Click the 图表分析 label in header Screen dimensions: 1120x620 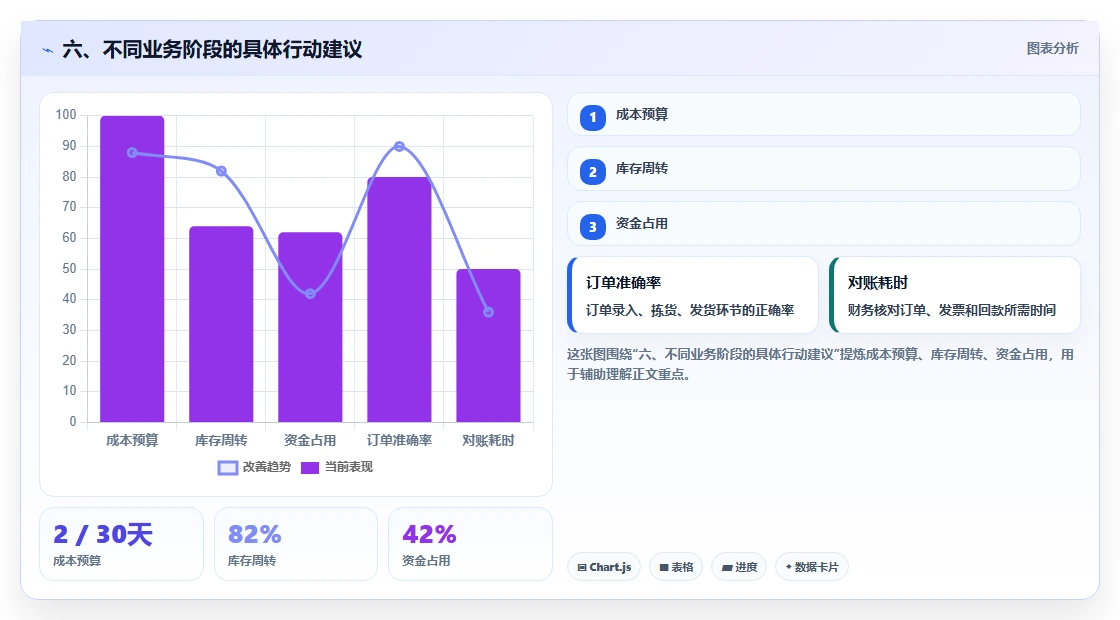[x=1052, y=49]
